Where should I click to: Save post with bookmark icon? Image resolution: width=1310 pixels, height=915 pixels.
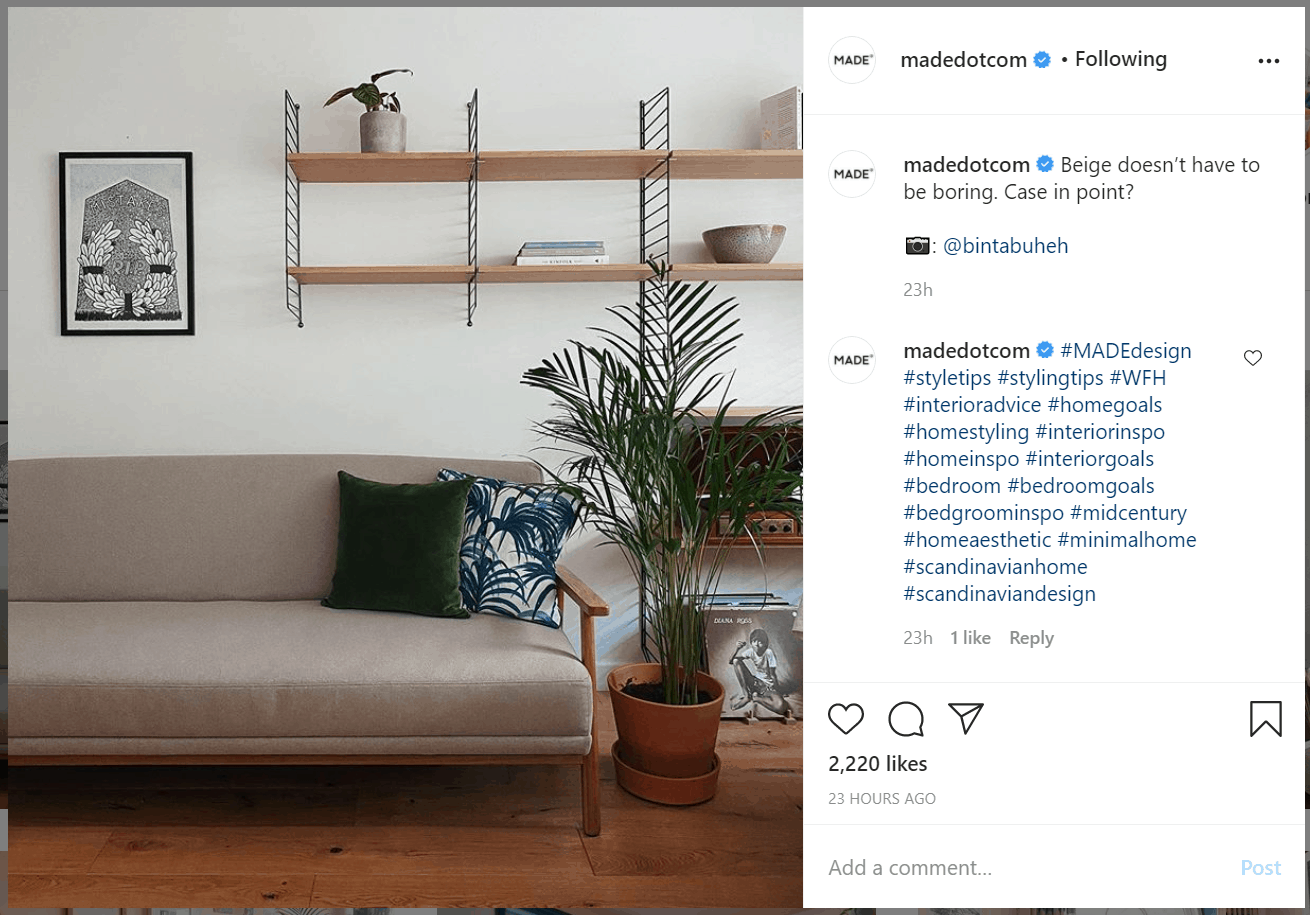pos(1265,718)
